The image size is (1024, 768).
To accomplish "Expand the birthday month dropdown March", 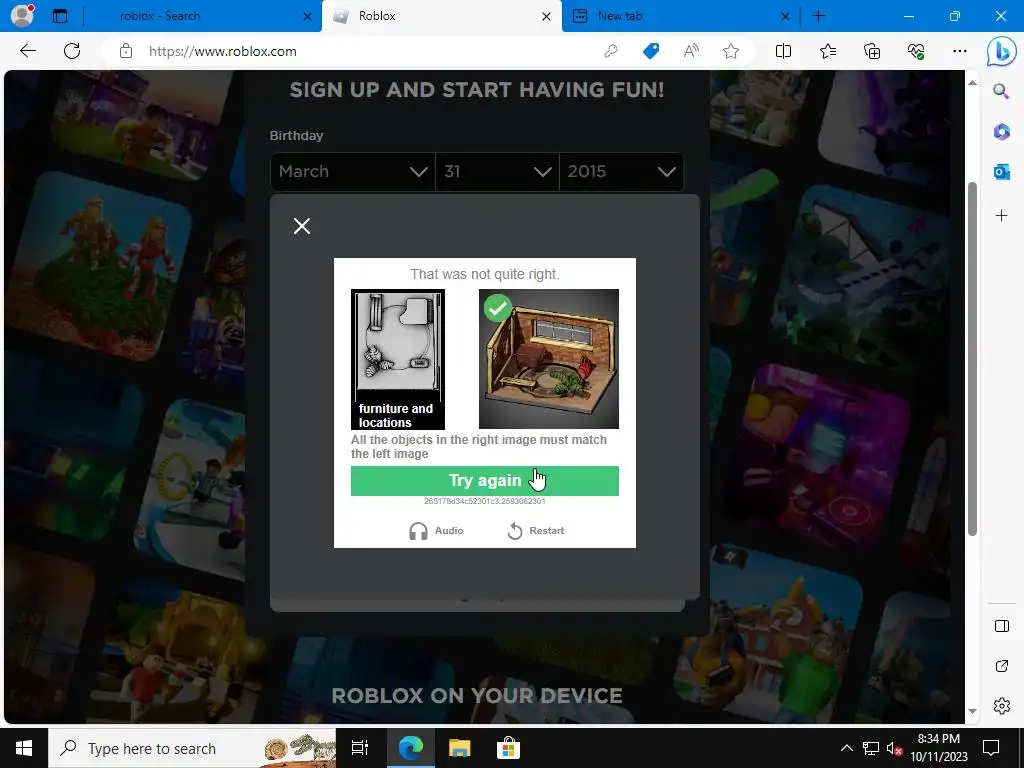I will 353,172.
